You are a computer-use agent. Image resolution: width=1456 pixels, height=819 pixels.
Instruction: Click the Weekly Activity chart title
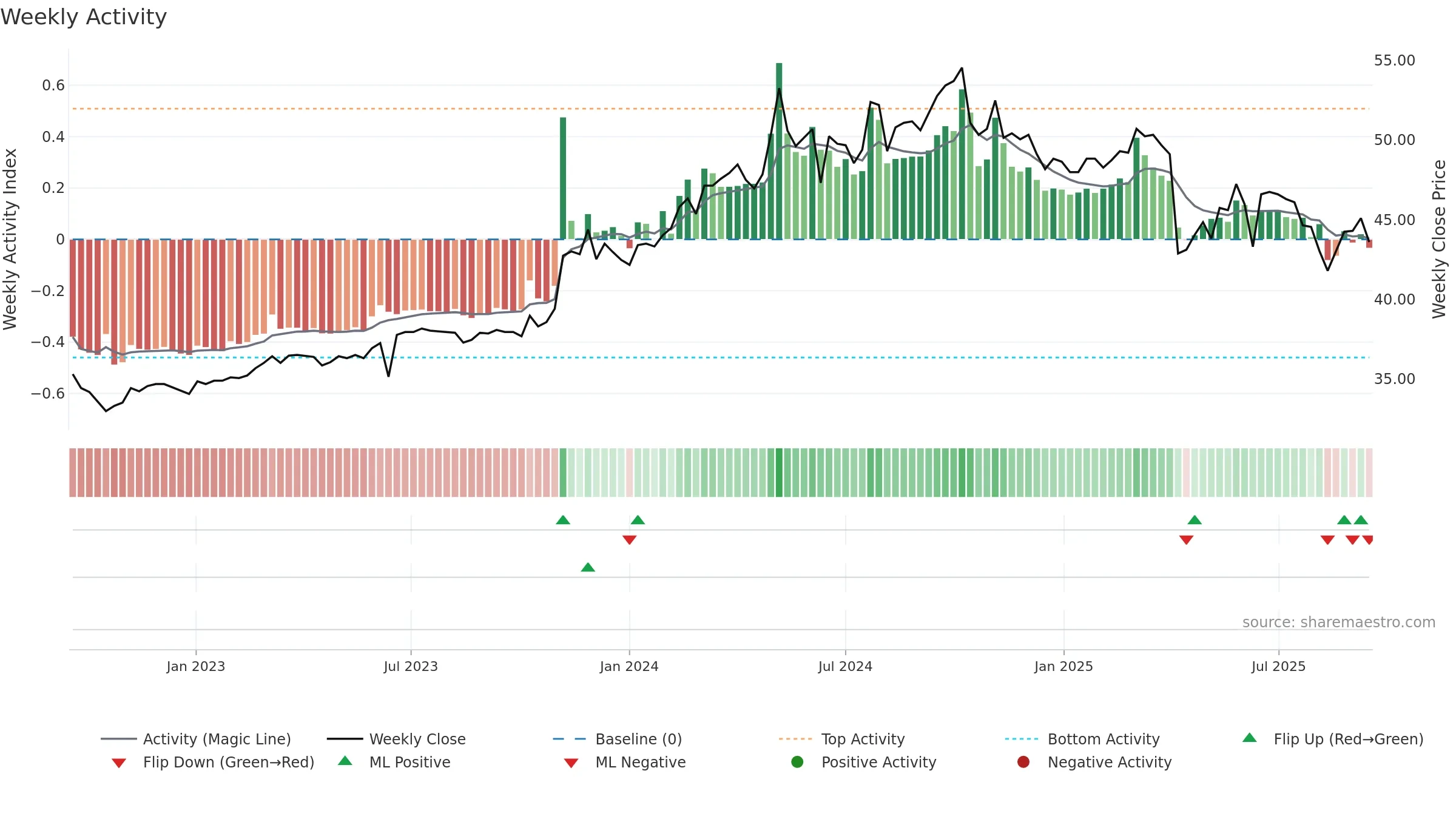tap(84, 17)
